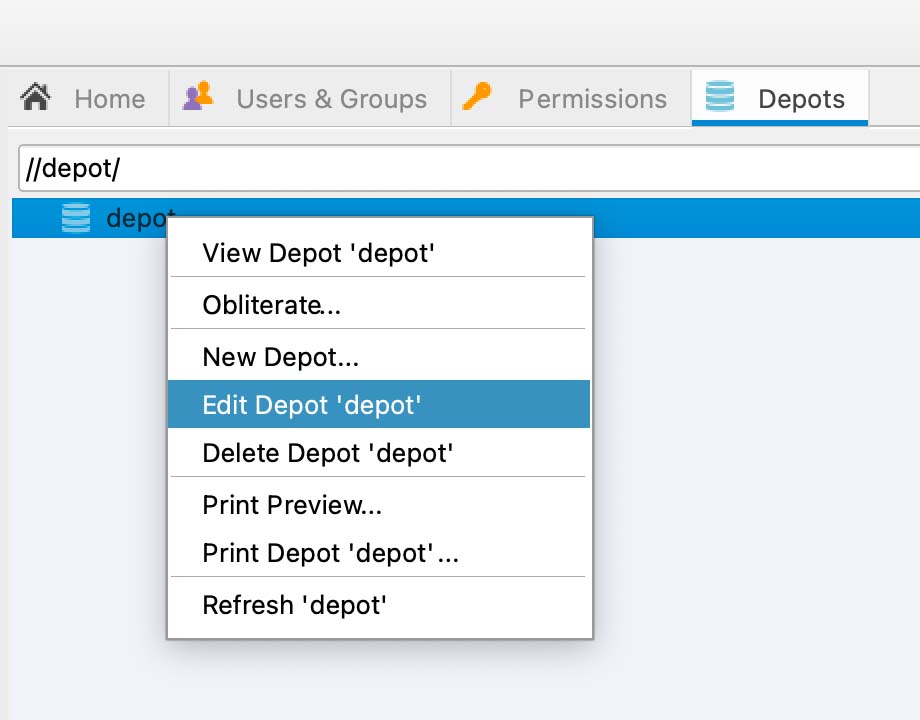Click the Home house icon
This screenshot has width=920, height=720.
(x=36, y=97)
